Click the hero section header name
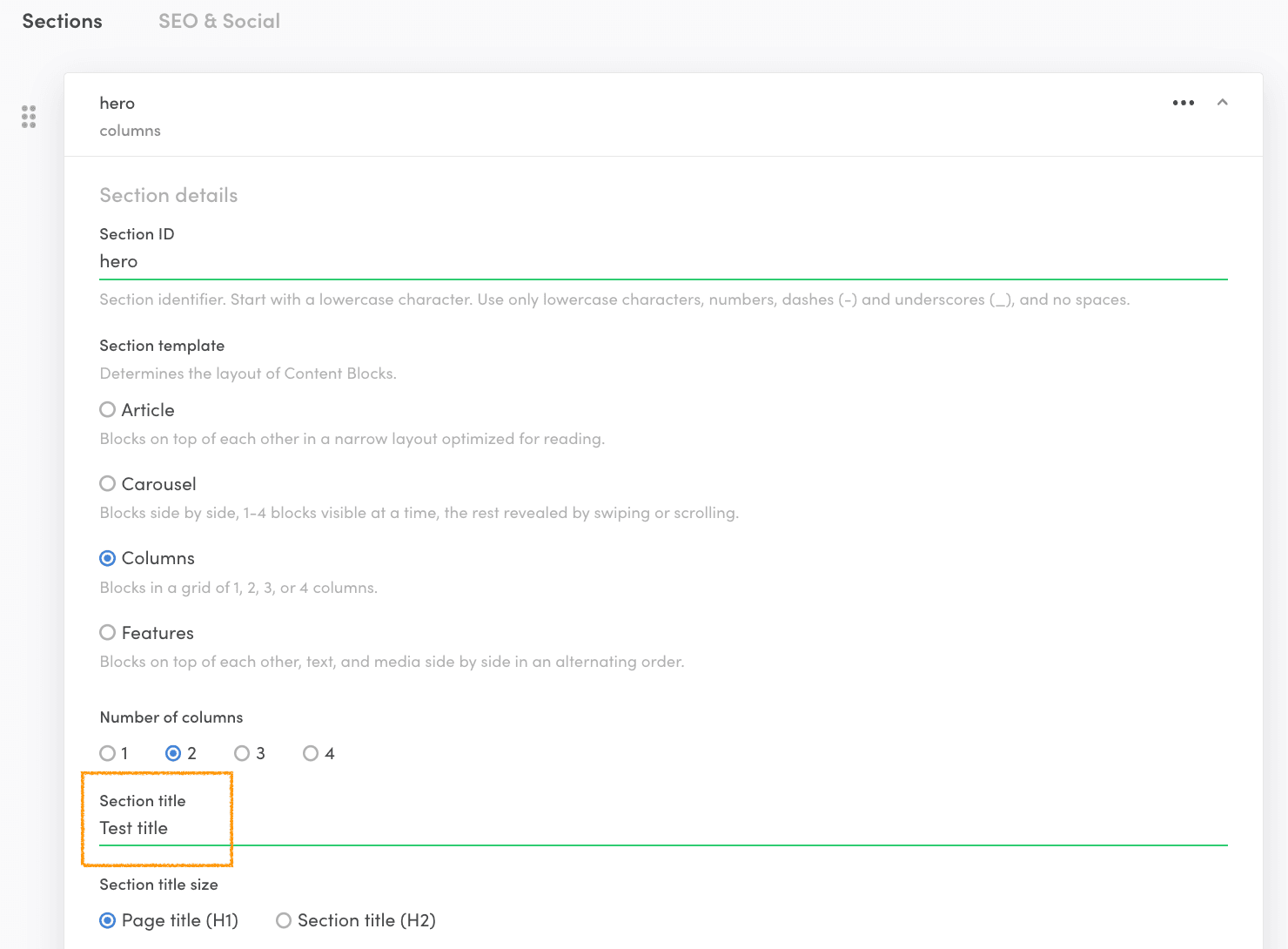This screenshot has height=949, width=1288. click(117, 104)
